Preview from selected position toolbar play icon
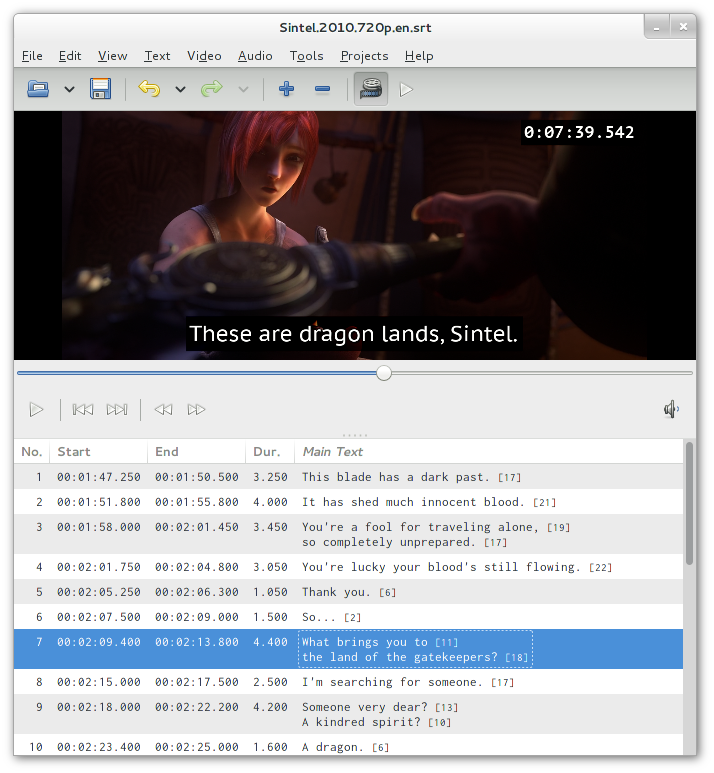 [406, 90]
